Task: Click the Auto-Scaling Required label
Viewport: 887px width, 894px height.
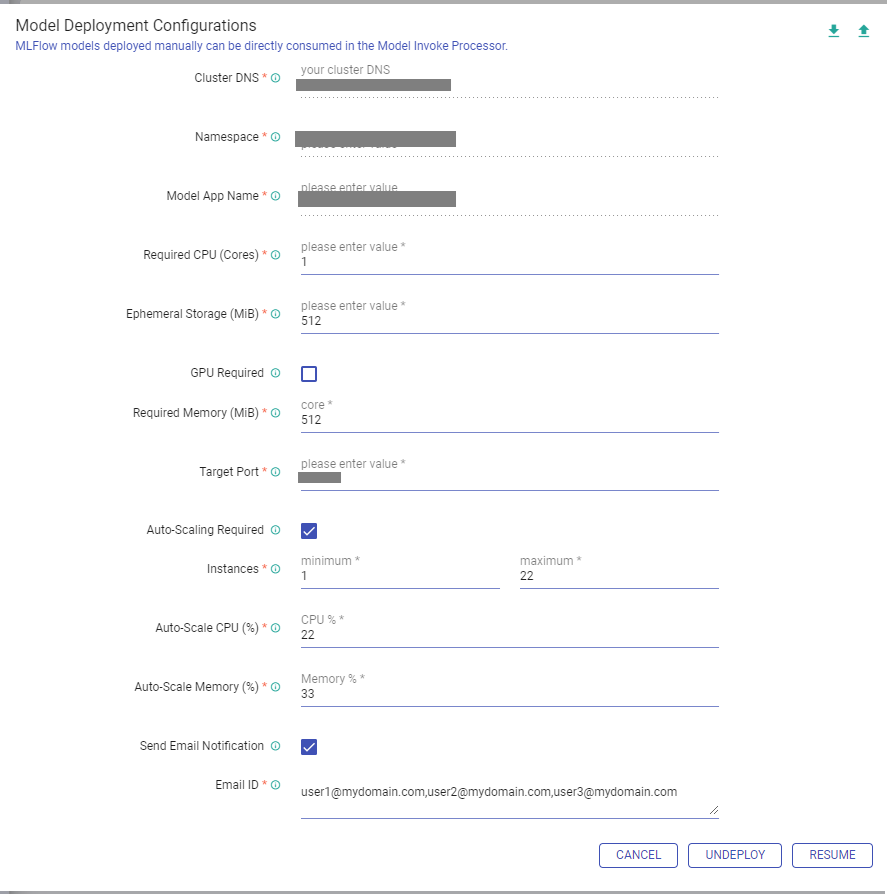Action: click(x=205, y=530)
